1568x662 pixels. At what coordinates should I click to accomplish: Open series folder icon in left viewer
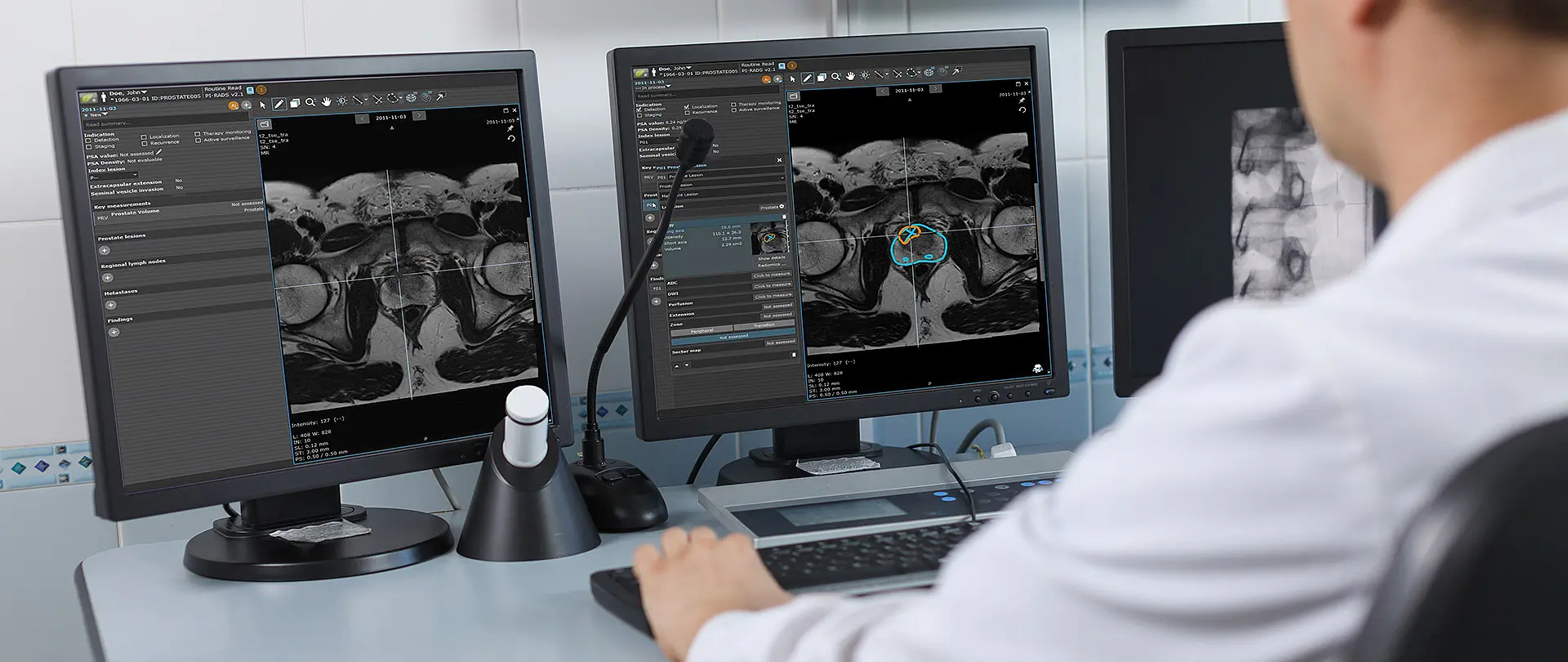coord(265,124)
